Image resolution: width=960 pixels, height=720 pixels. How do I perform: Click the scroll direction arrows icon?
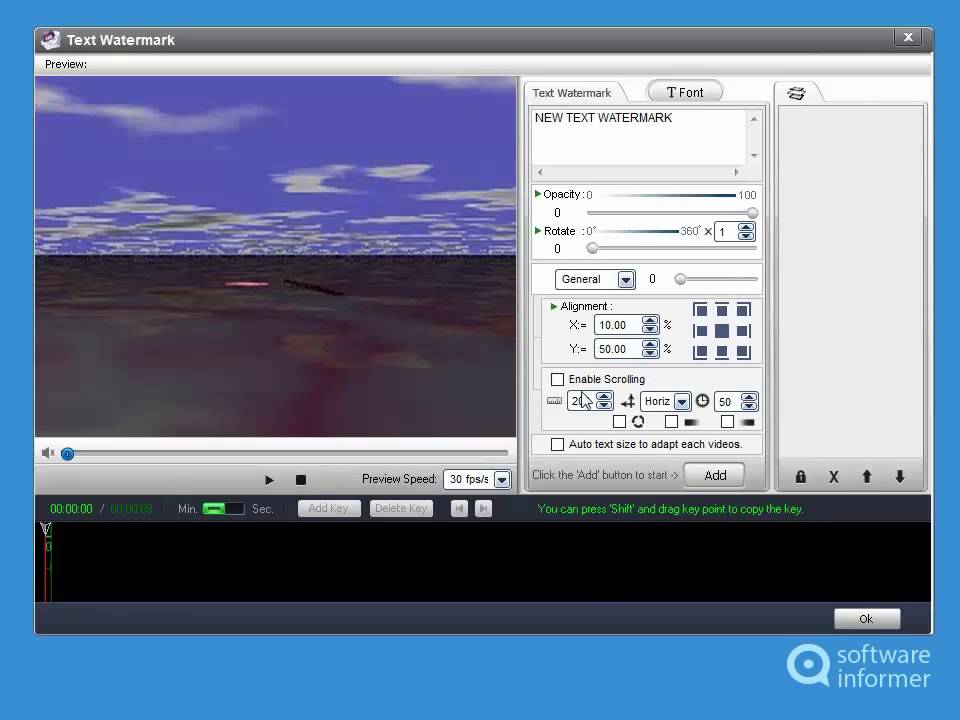(x=628, y=402)
